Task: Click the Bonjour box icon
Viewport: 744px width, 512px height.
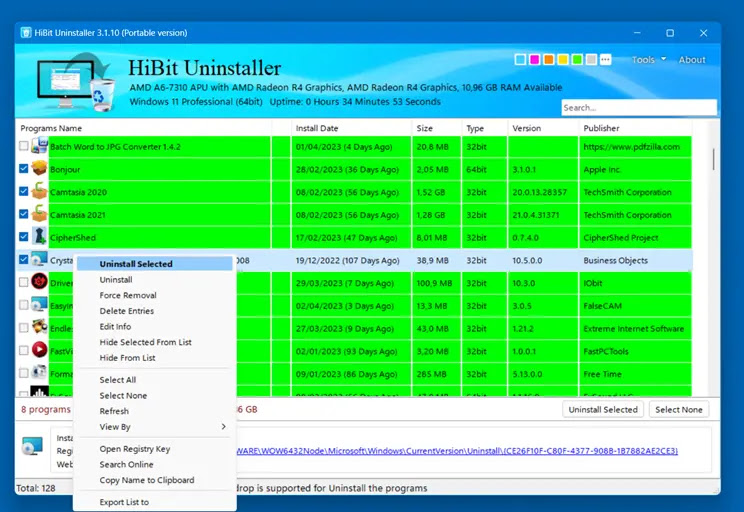Action: pyautogui.click(x=39, y=168)
